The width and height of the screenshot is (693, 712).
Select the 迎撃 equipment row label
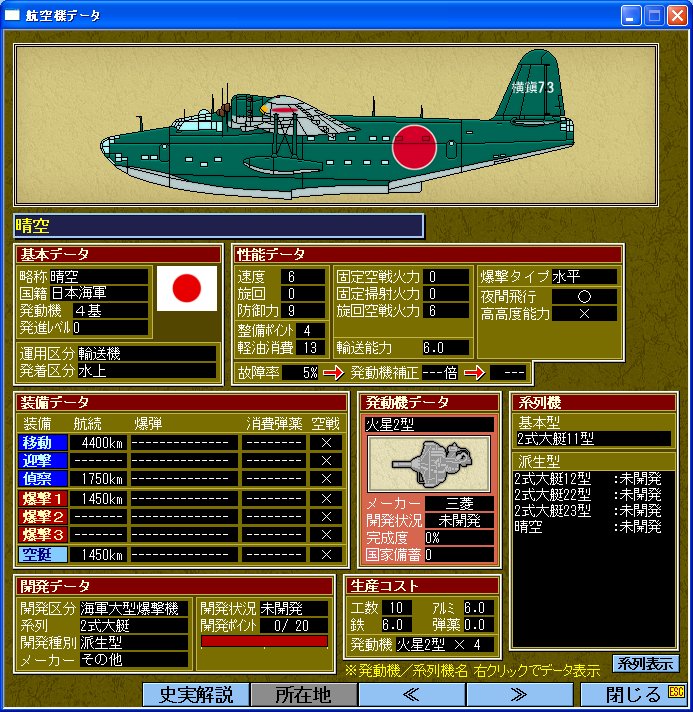tap(43, 460)
